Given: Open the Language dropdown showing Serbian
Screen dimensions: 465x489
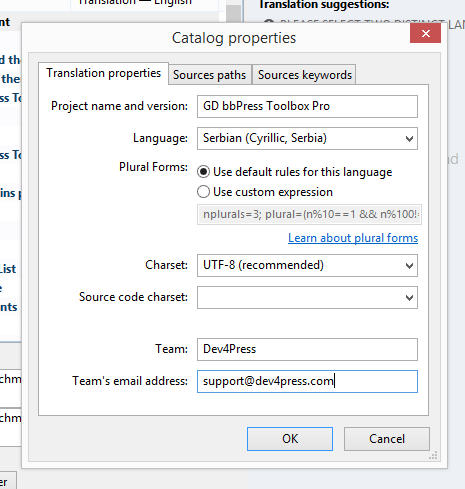Looking at the screenshot, I should click(x=307, y=138).
